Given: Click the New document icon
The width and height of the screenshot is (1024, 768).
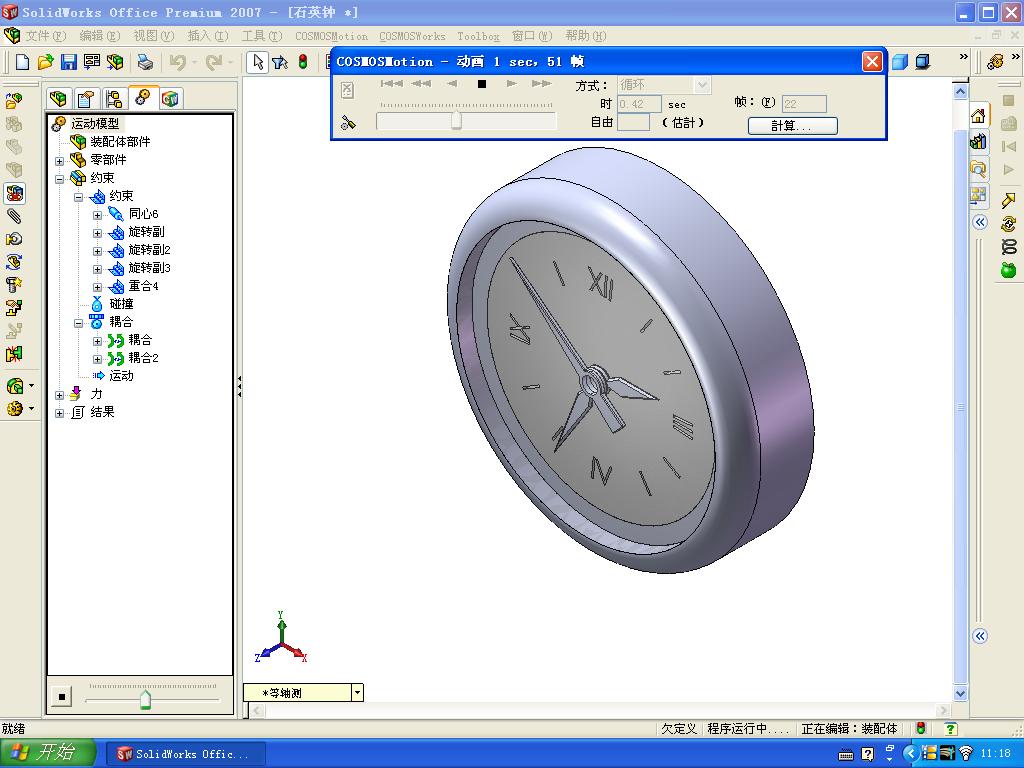Looking at the screenshot, I should click(x=22, y=62).
